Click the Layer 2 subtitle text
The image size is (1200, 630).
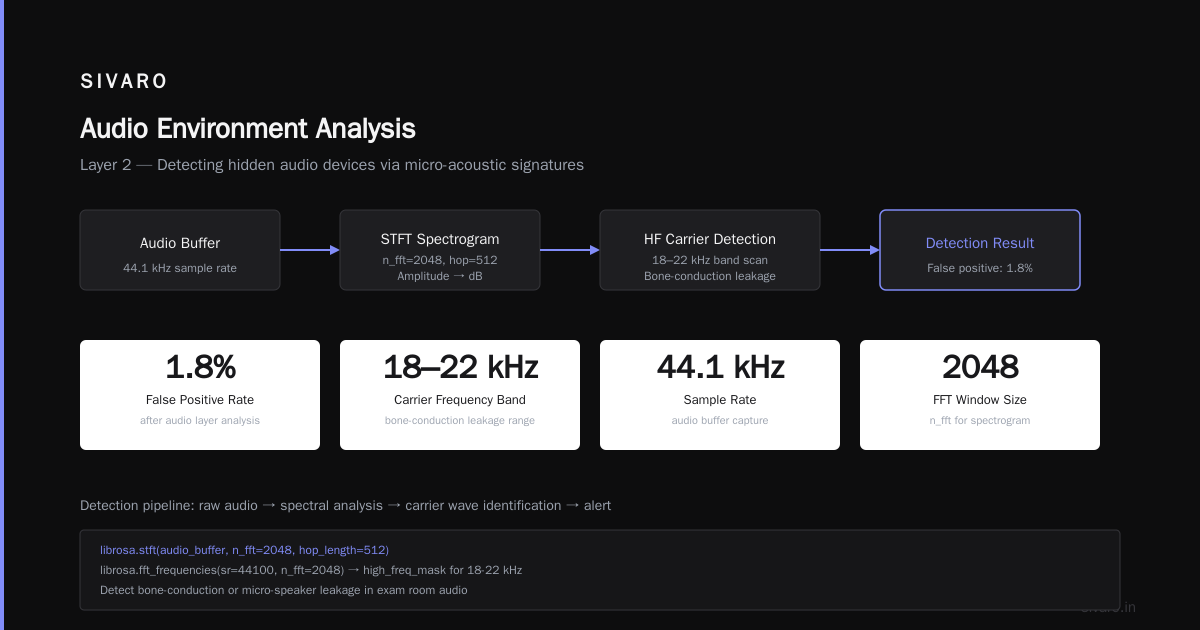(x=332, y=165)
